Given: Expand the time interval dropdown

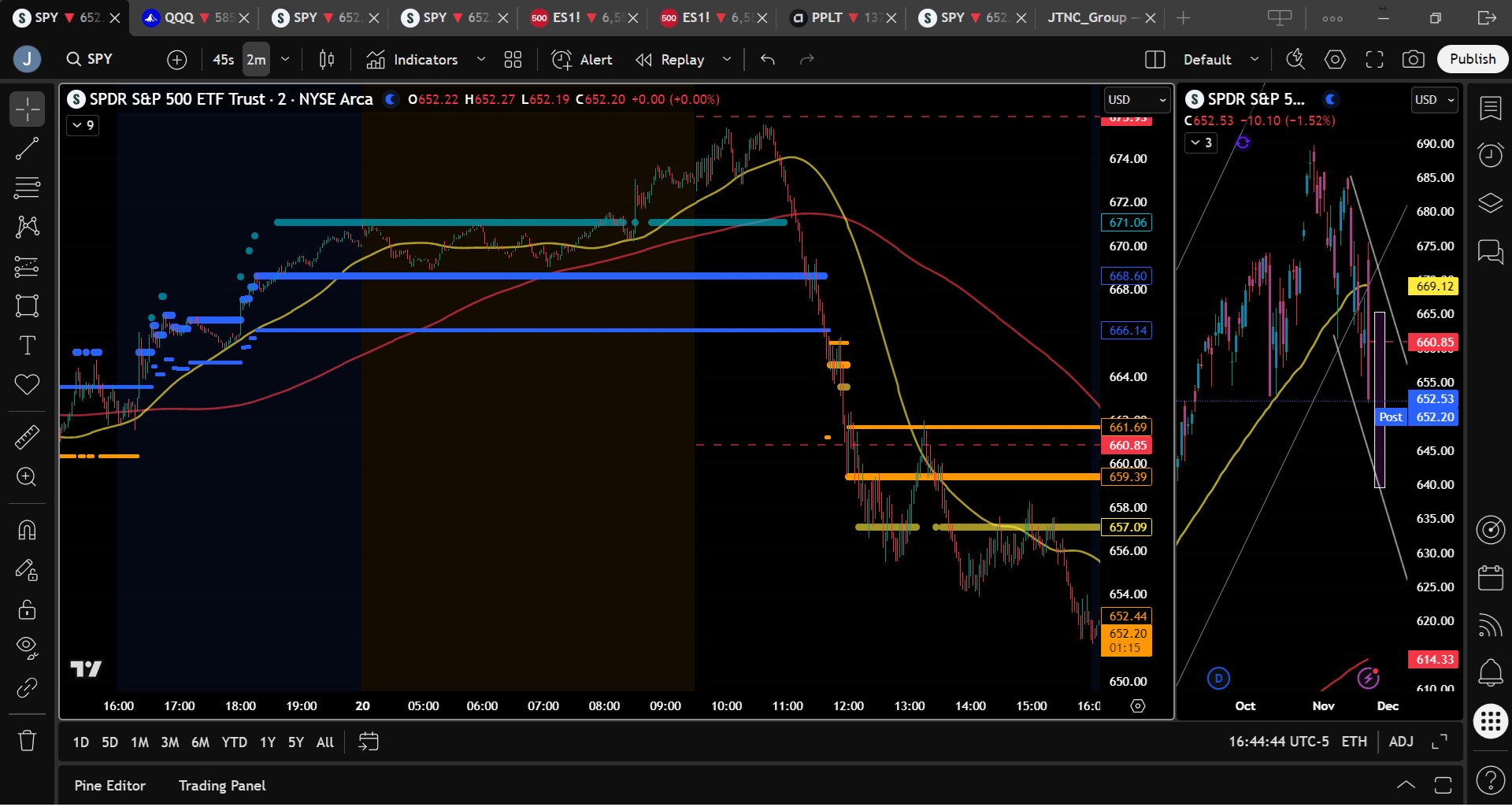Looking at the screenshot, I should pyautogui.click(x=285, y=59).
